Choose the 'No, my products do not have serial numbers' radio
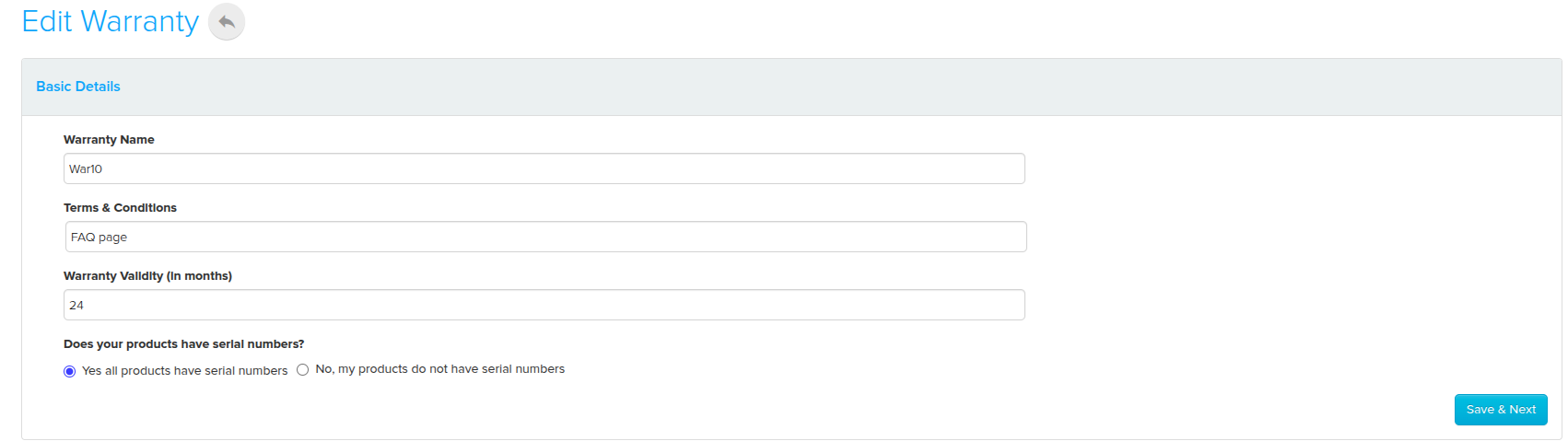This screenshot has height=441, width=1568. click(302, 370)
